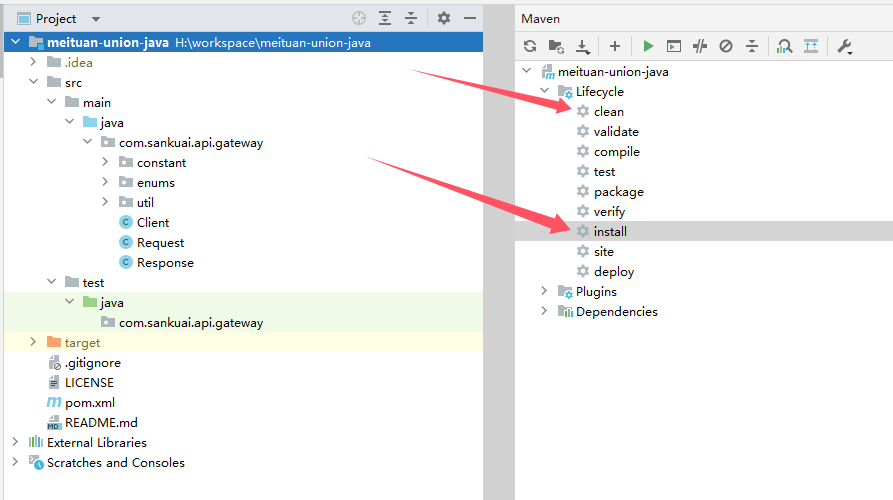
Task: Toggle Skip Tests mode in Maven toolbar
Action: tap(726, 46)
